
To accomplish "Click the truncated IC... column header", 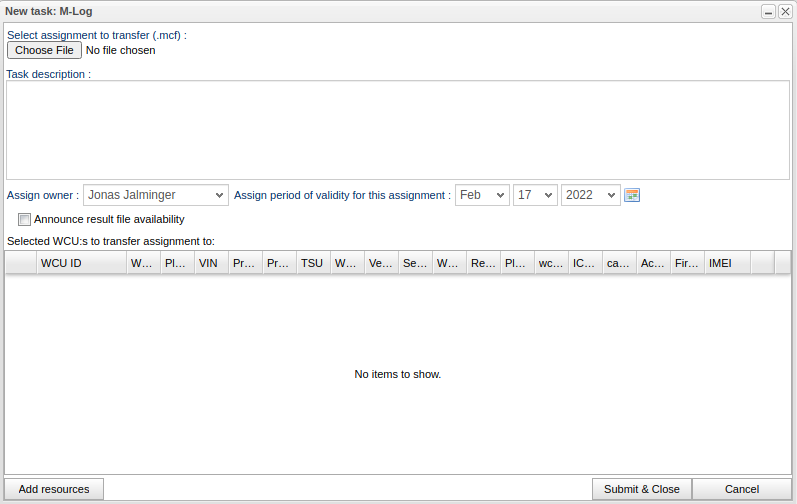I will coord(584,263).
